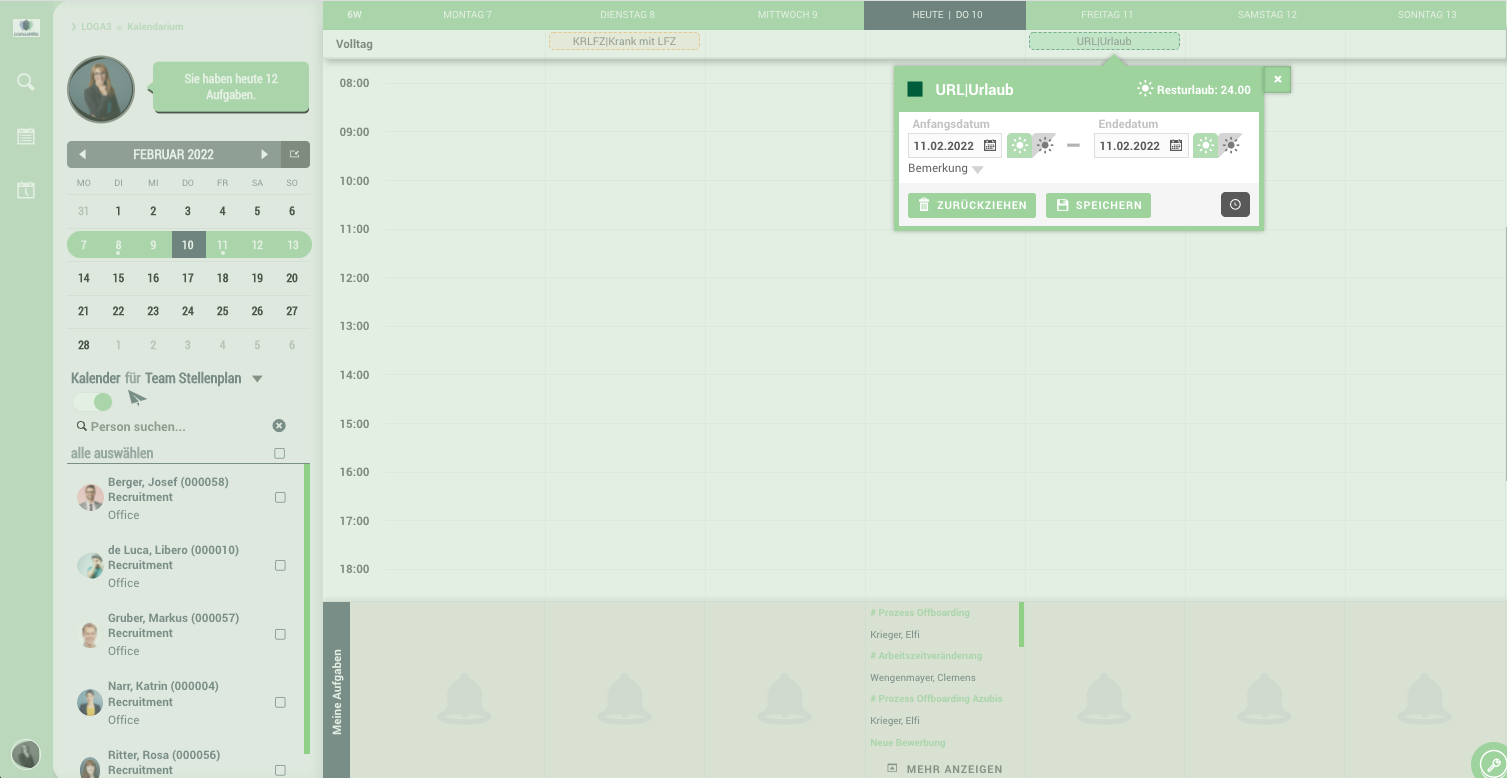The width and height of the screenshot is (1507, 778).
Task: Click the dark green color square beside URL|Urlaub
Action: pos(915,88)
